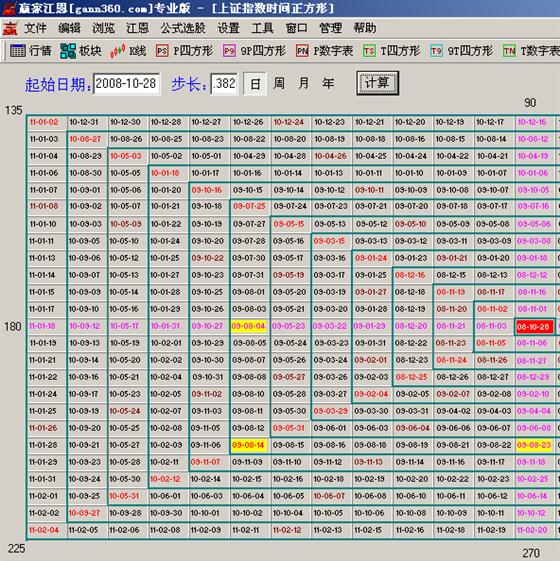Select the 09-07-25 red cell

(249, 206)
